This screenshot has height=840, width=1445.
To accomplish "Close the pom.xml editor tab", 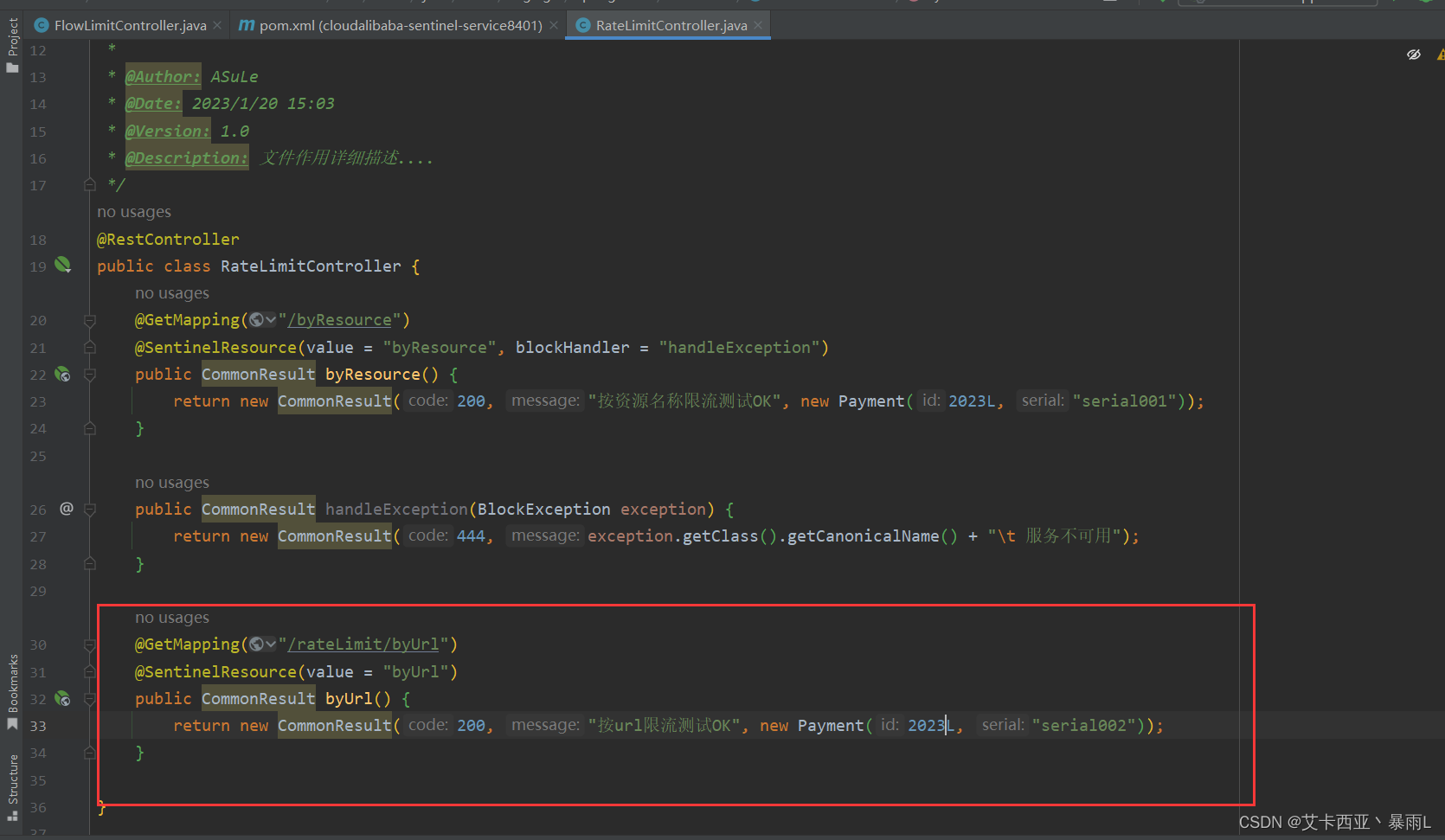I will [x=554, y=25].
